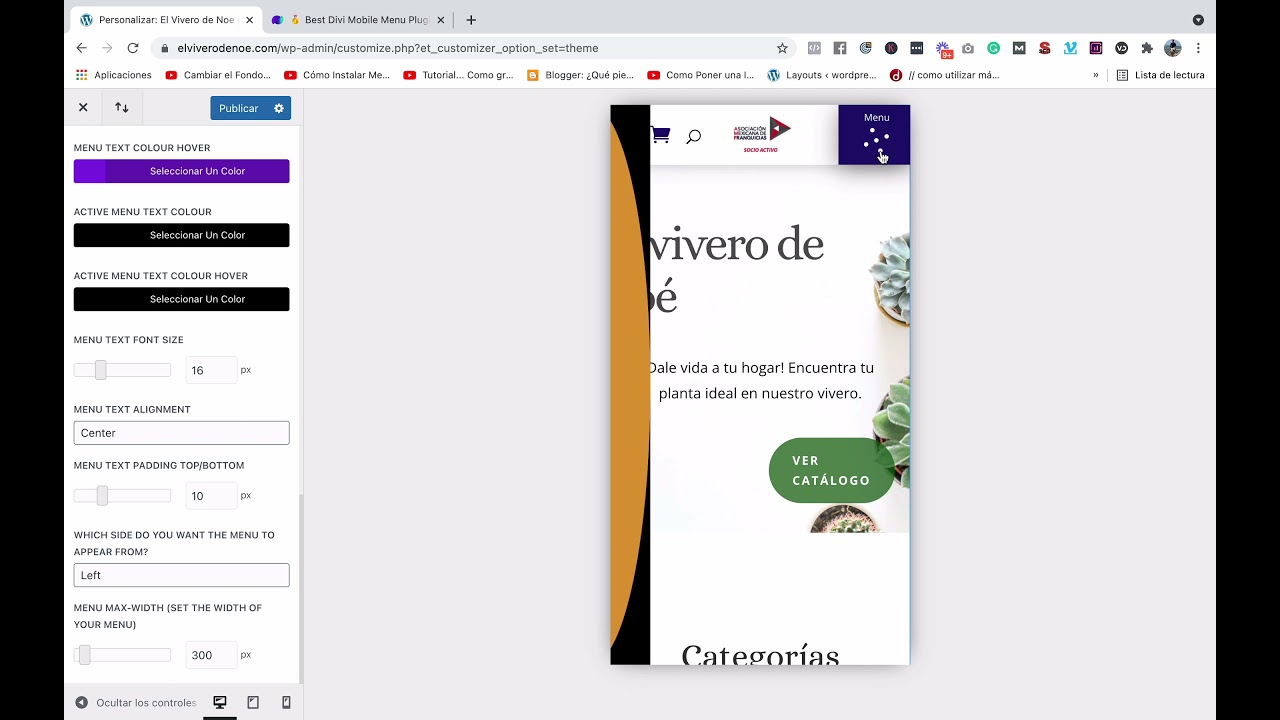This screenshot has width=1280, height=720.
Task: Open Chrome three-dot menu
Action: point(1198,48)
